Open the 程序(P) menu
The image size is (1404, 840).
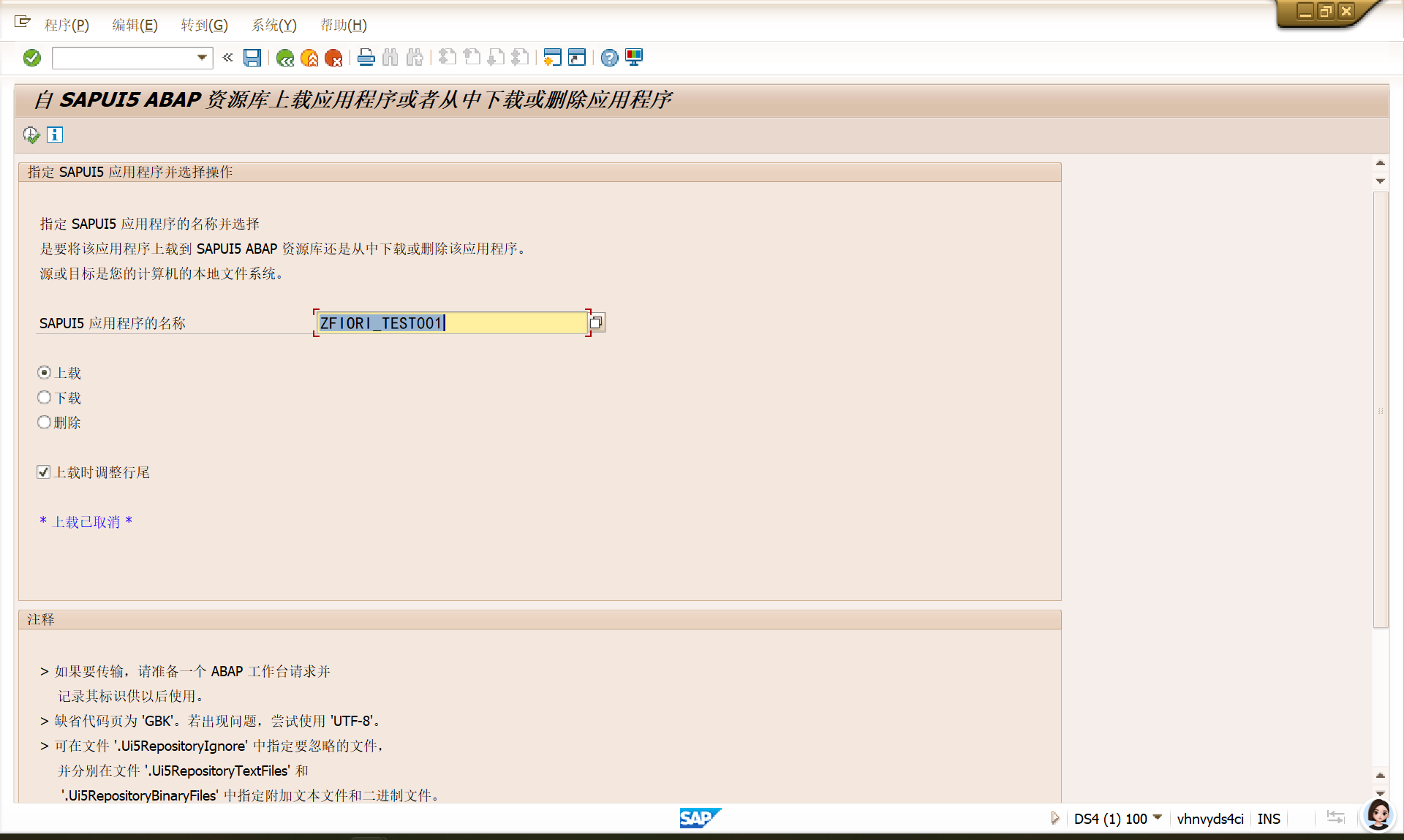(67, 25)
